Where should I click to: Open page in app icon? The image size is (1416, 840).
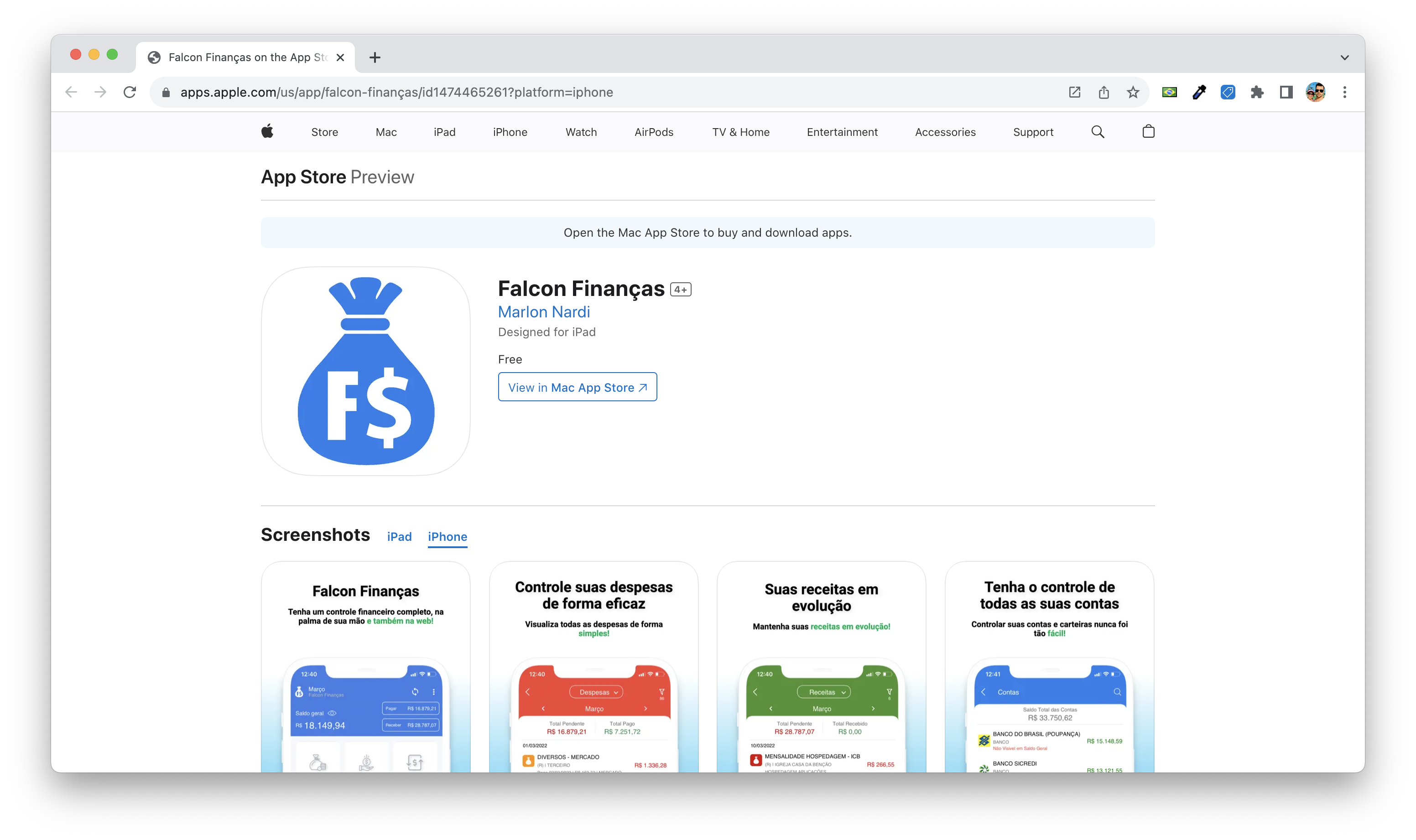tap(1074, 92)
